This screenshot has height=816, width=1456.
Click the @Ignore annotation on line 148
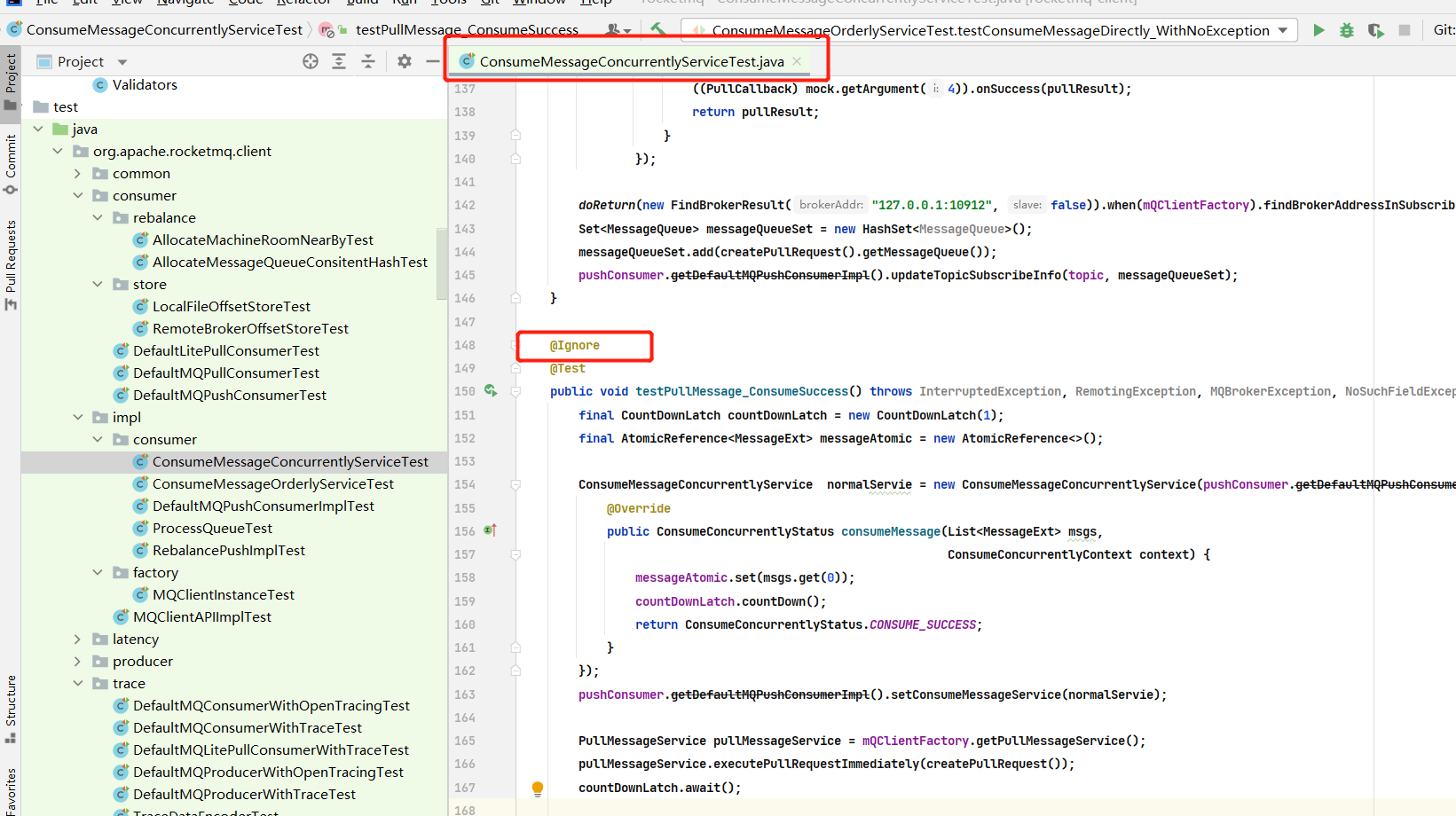point(574,345)
